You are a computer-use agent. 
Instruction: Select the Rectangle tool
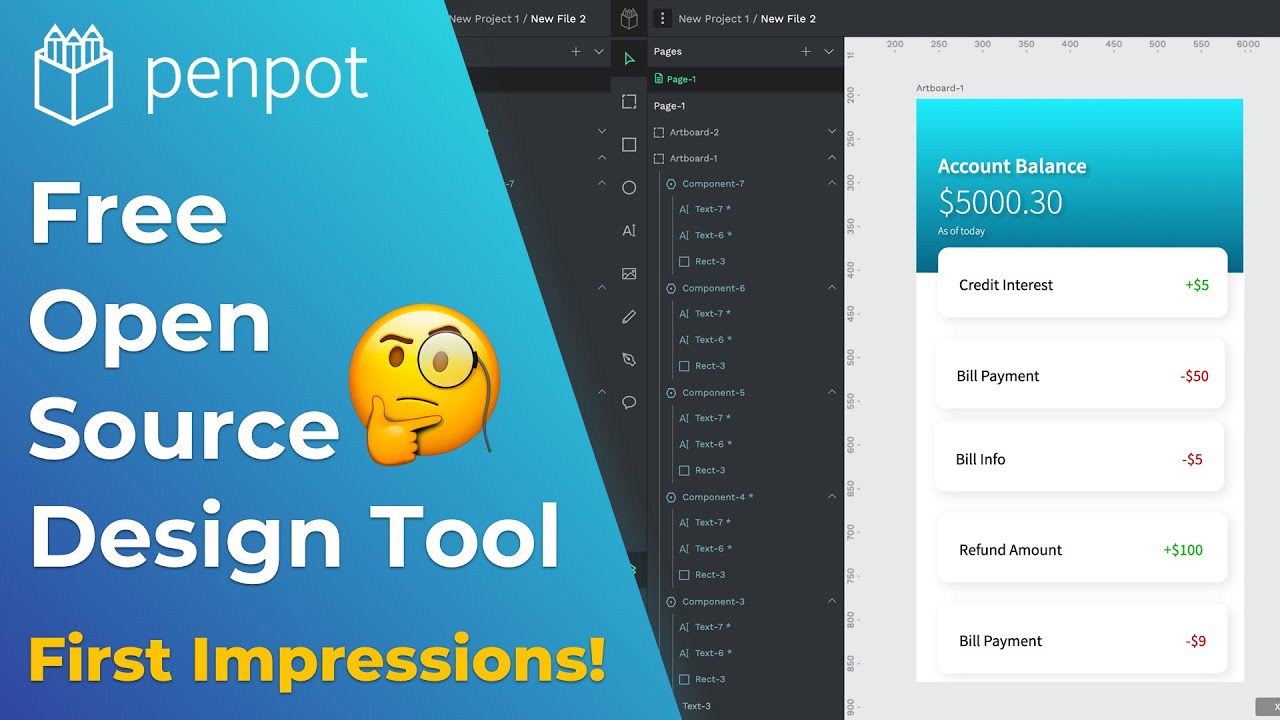click(x=629, y=145)
